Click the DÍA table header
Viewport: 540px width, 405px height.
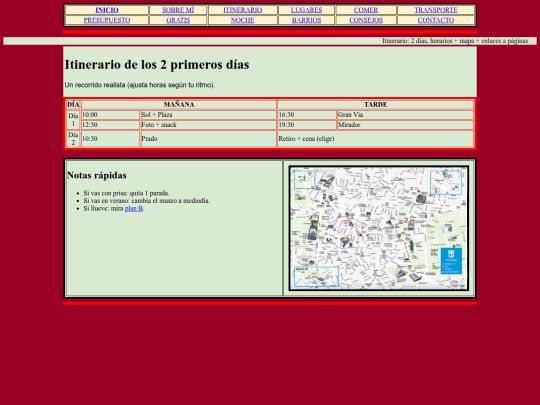tap(73, 104)
